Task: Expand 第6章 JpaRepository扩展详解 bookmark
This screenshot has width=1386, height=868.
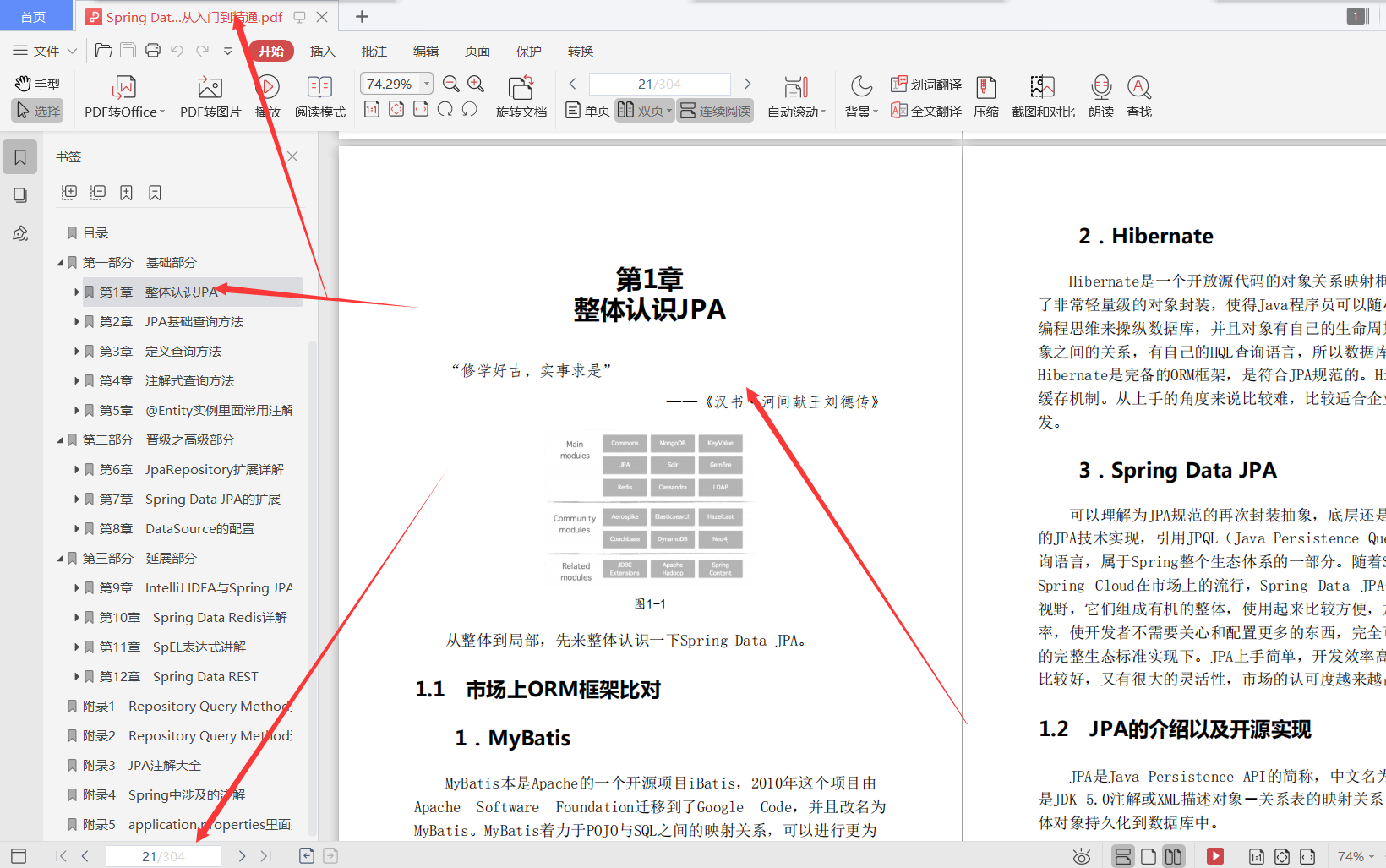Action: click(77, 470)
